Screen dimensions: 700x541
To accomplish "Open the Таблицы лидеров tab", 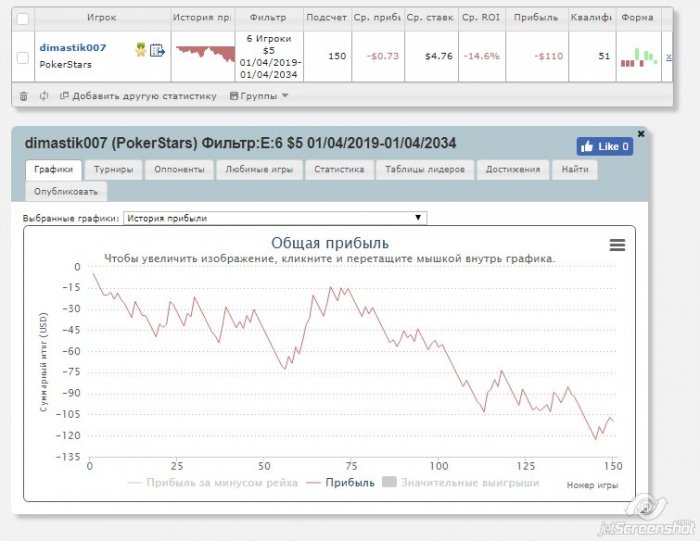I will click(425, 170).
